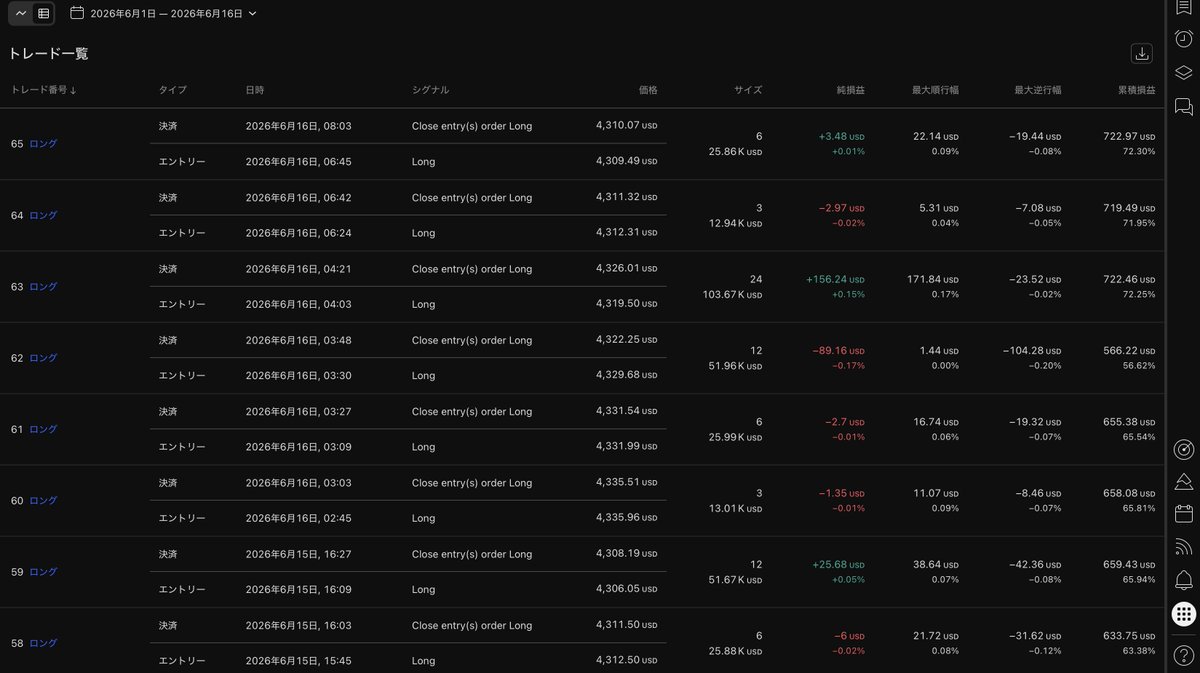Open the news feed broadcast icon

(1183, 547)
